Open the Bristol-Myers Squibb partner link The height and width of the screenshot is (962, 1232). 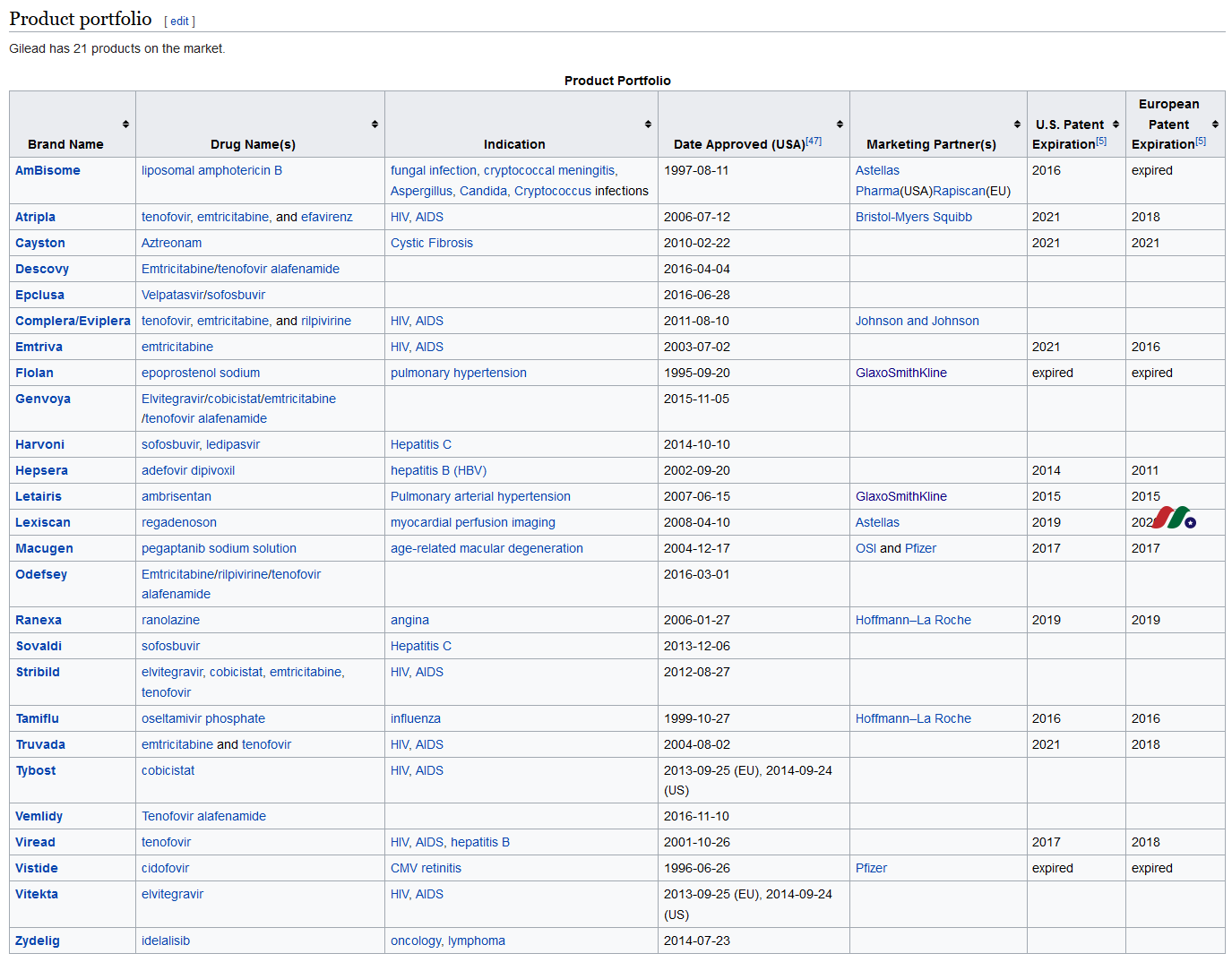[914, 217]
